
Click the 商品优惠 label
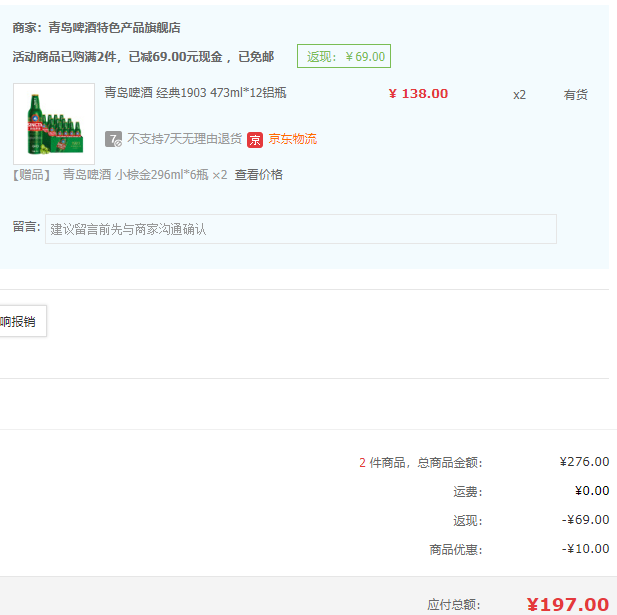click(x=456, y=549)
